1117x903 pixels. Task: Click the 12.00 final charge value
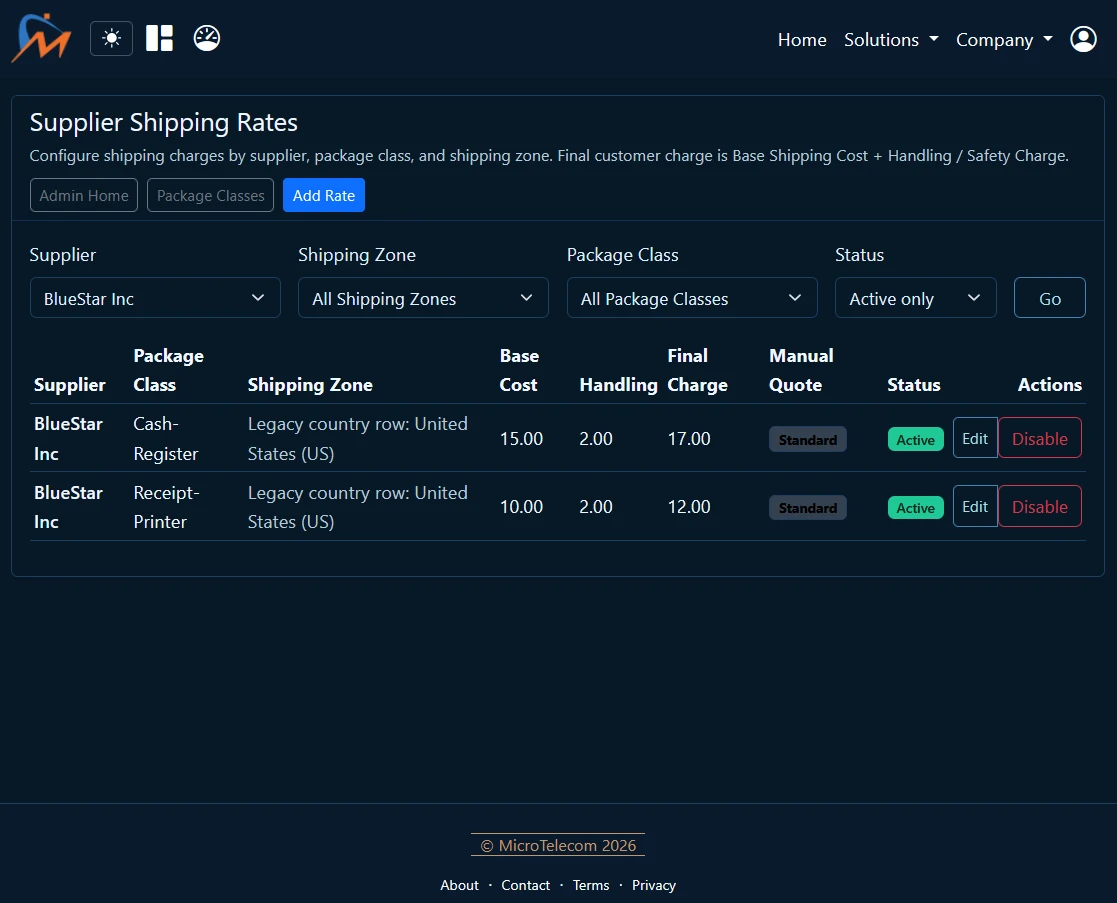[x=689, y=507]
